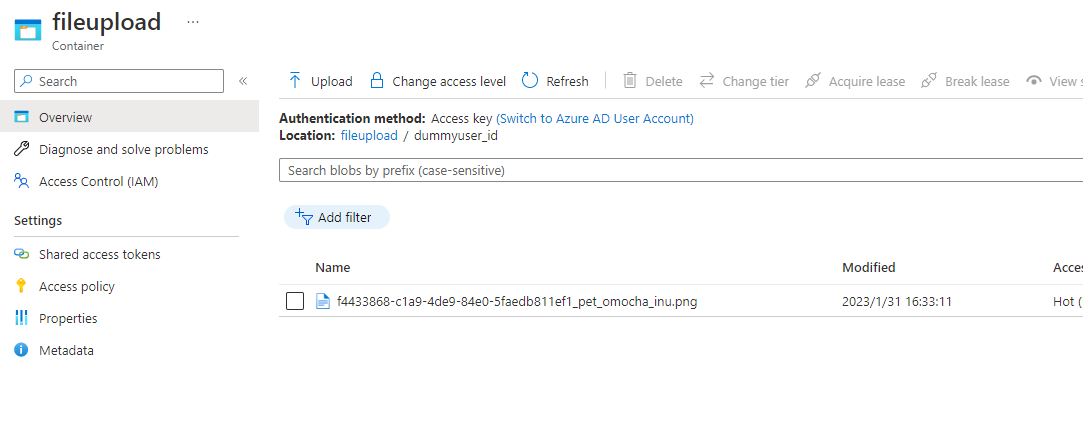Image resolution: width=1083 pixels, height=433 pixels.
Task: Click the Add filter label text
Action: click(x=345, y=218)
